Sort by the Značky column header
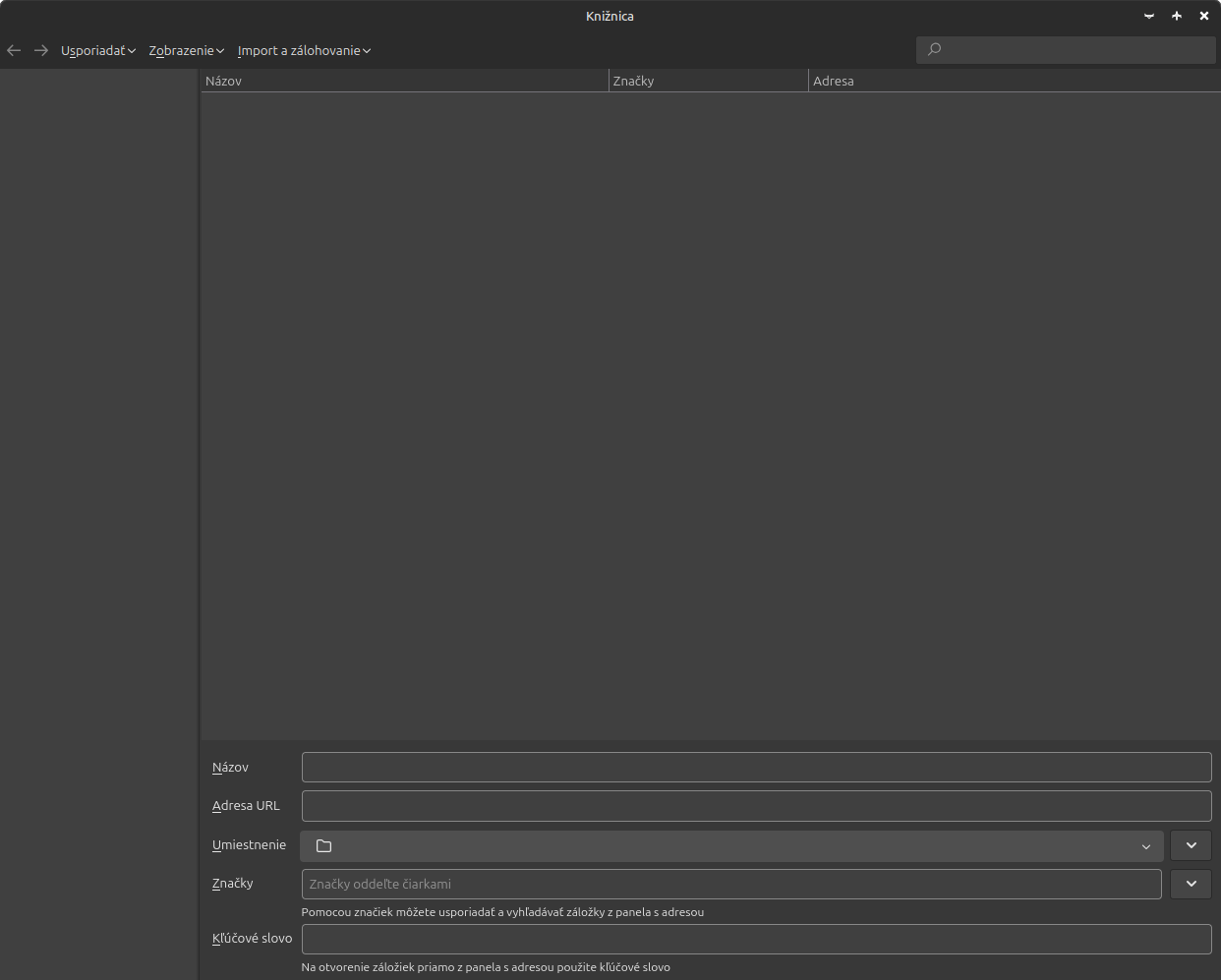Image resolution: width=1221 pixels, height=980 pixels. 709,81
